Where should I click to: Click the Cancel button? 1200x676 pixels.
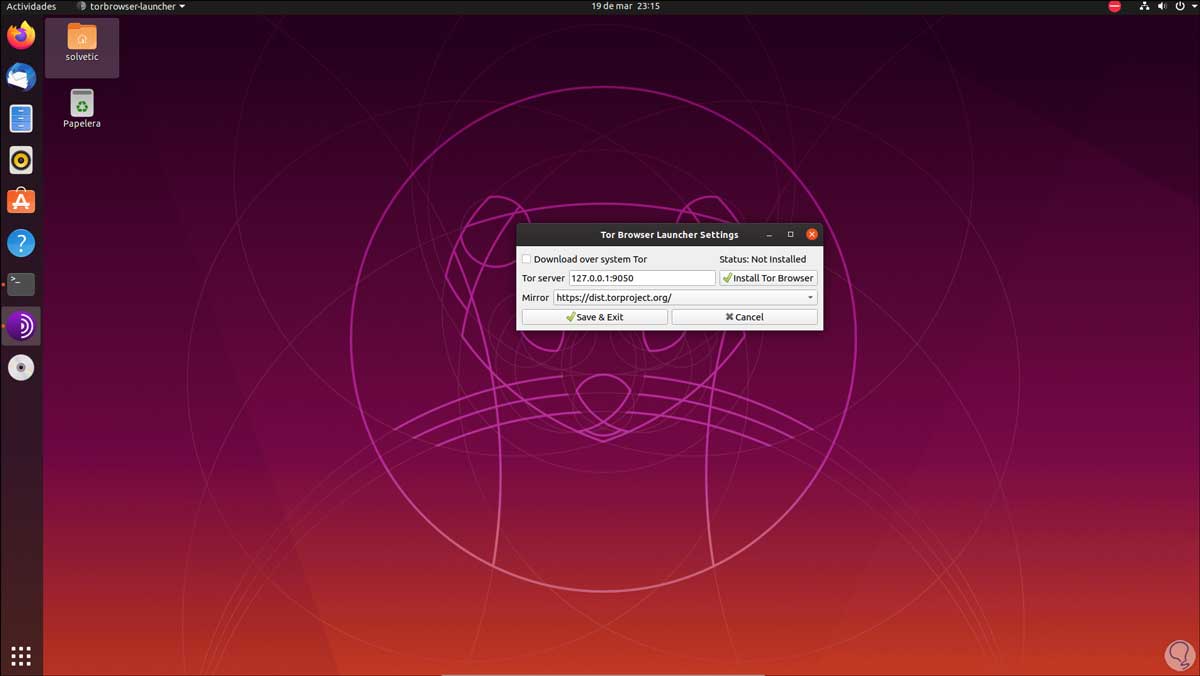[x=745, y=317]
